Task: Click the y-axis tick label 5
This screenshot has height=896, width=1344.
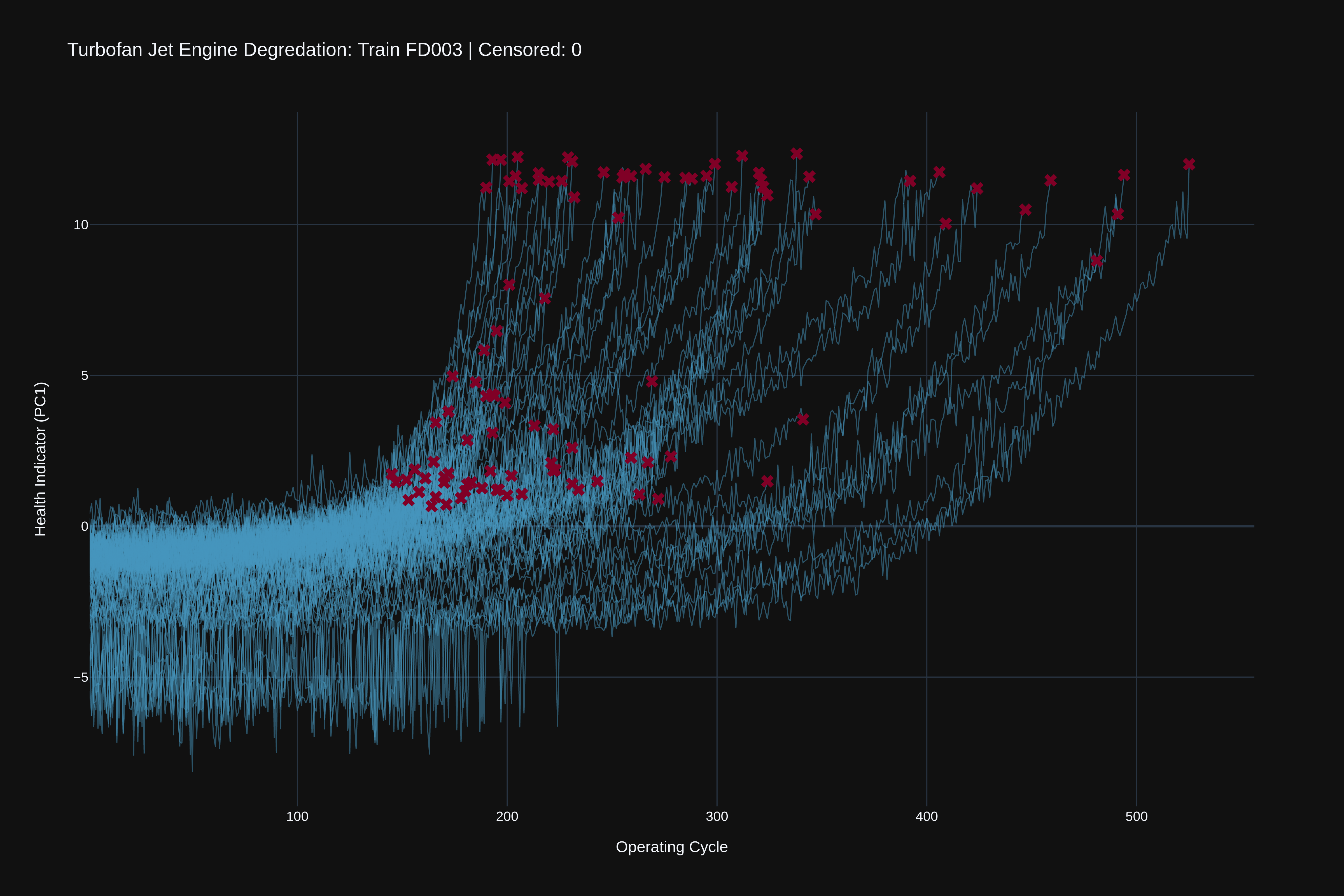Action: [85, 376]
